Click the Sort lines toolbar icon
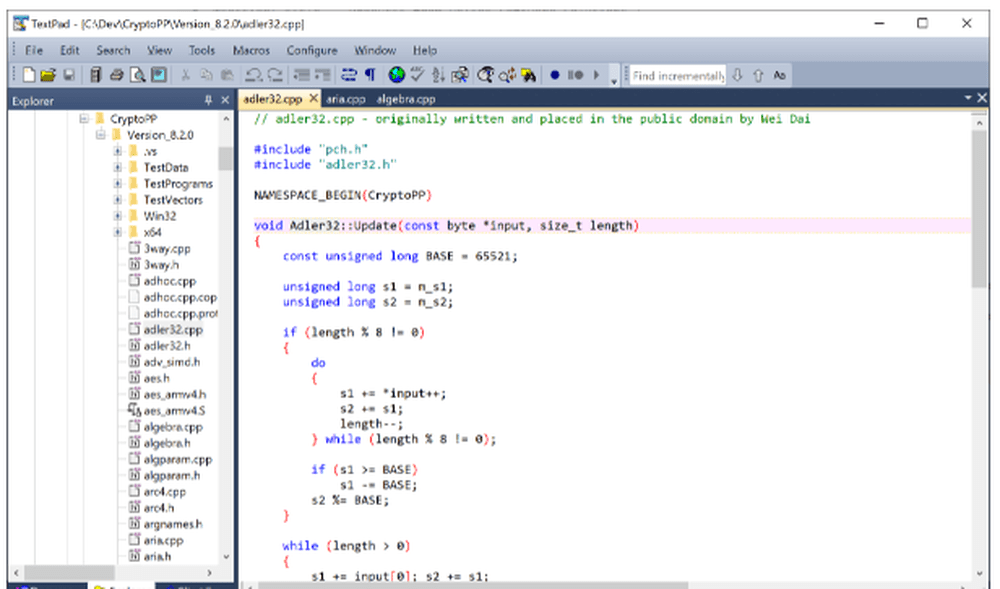The image size is (1000, 589). (x=438, y=75)
